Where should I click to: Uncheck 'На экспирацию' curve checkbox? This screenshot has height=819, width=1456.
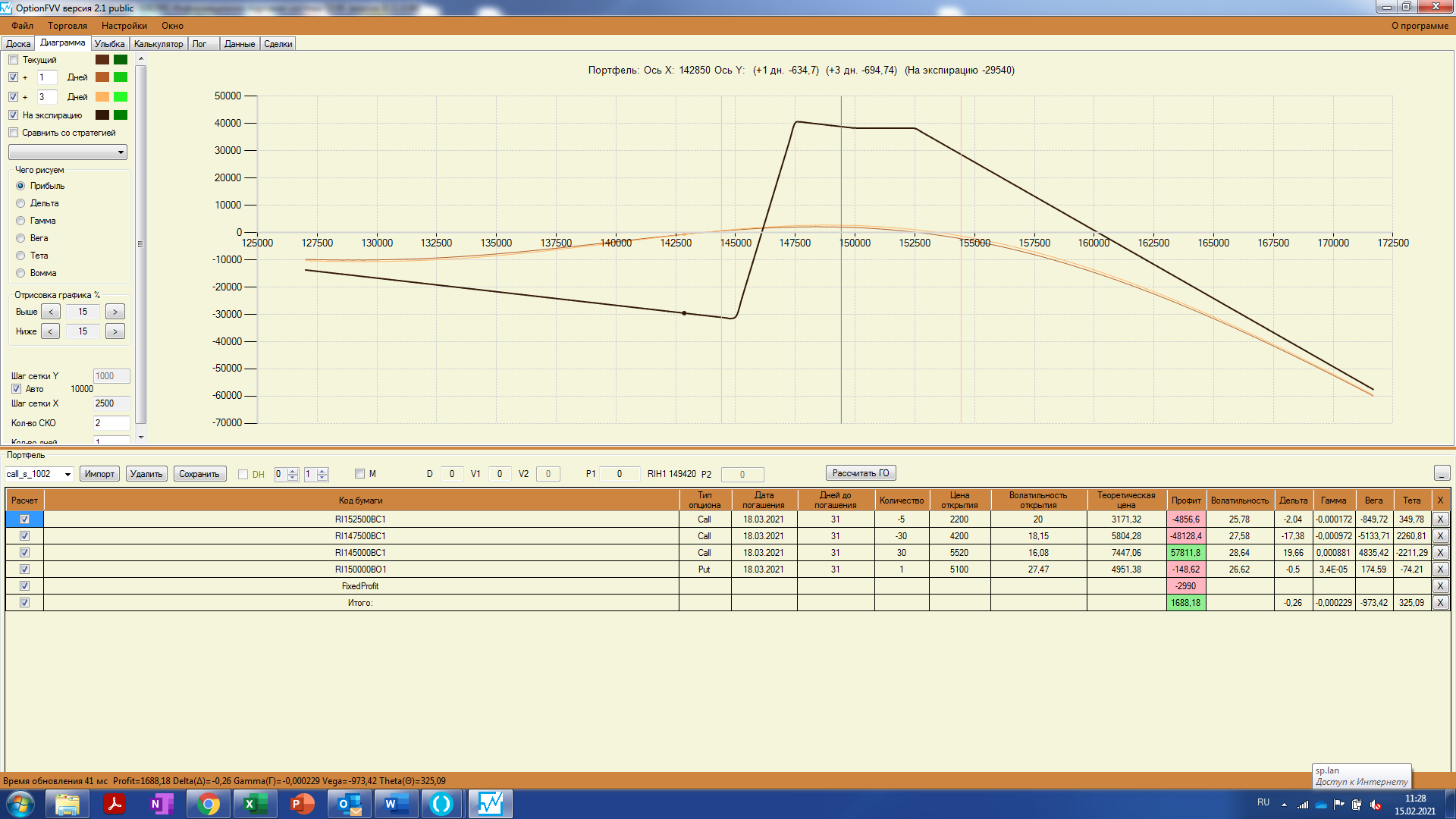click(x=14, y=115)
